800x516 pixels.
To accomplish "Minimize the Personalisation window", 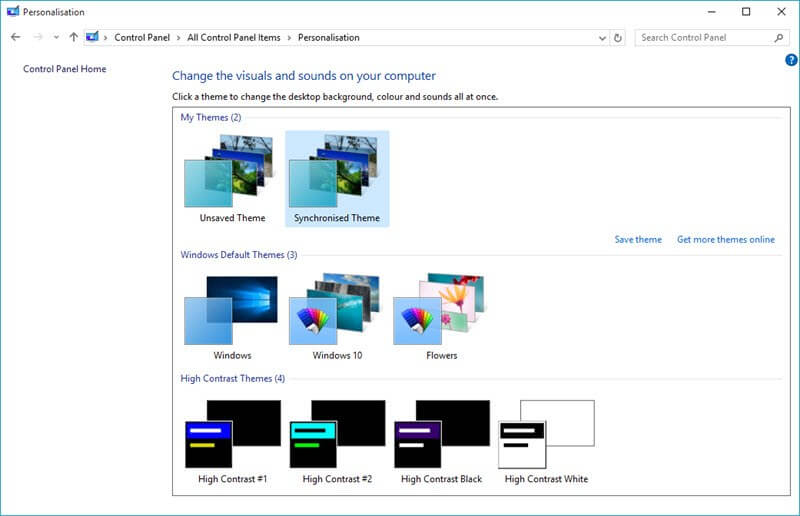I will point(712,11).
